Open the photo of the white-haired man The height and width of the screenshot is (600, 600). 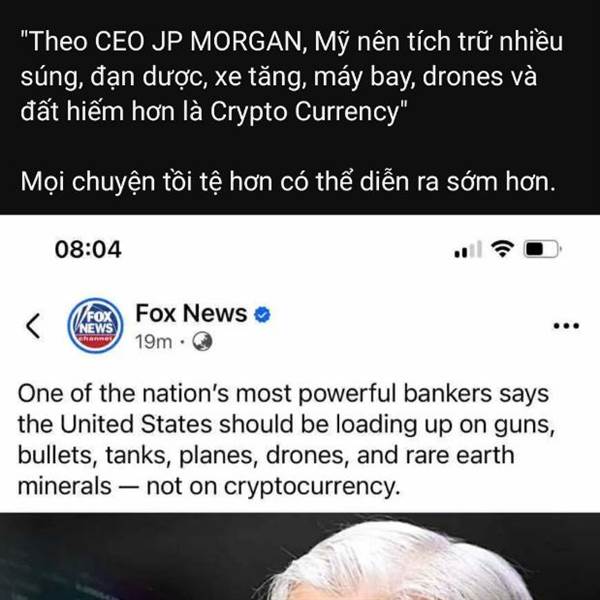click(x=300, y=556)
